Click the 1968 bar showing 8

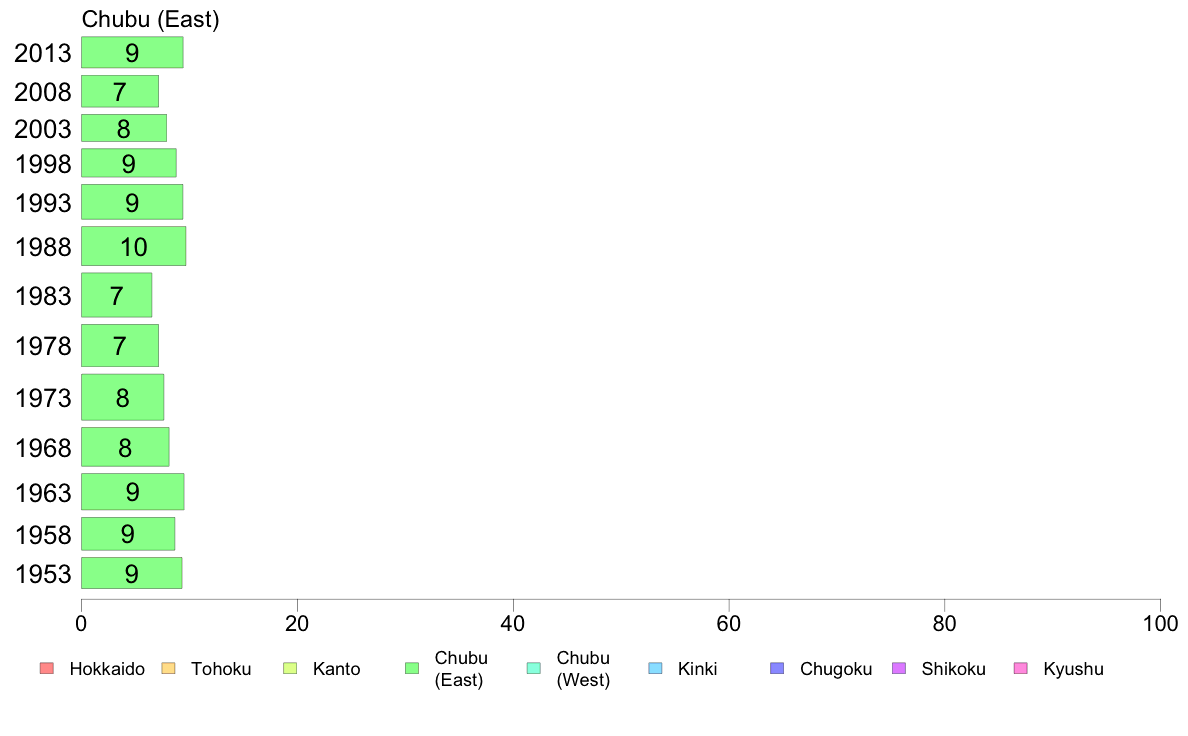pos(125,447)
